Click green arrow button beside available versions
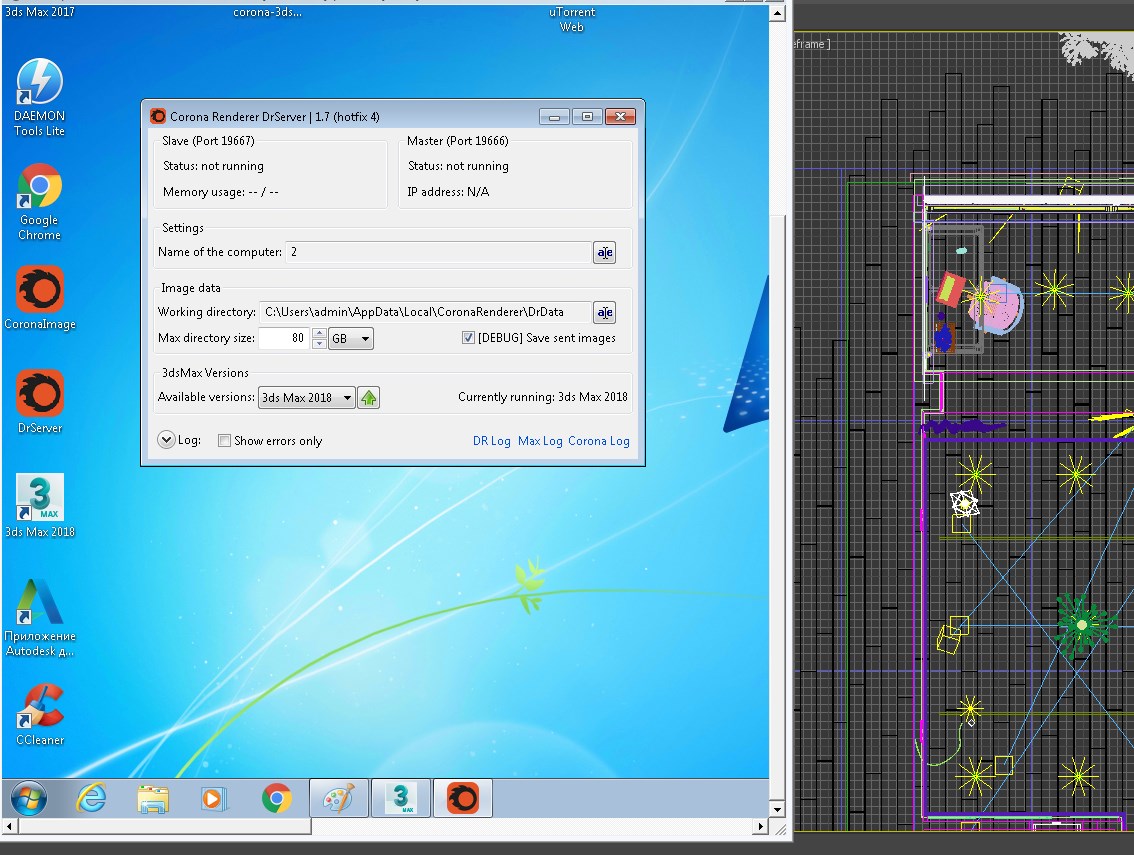 [369, 398]
